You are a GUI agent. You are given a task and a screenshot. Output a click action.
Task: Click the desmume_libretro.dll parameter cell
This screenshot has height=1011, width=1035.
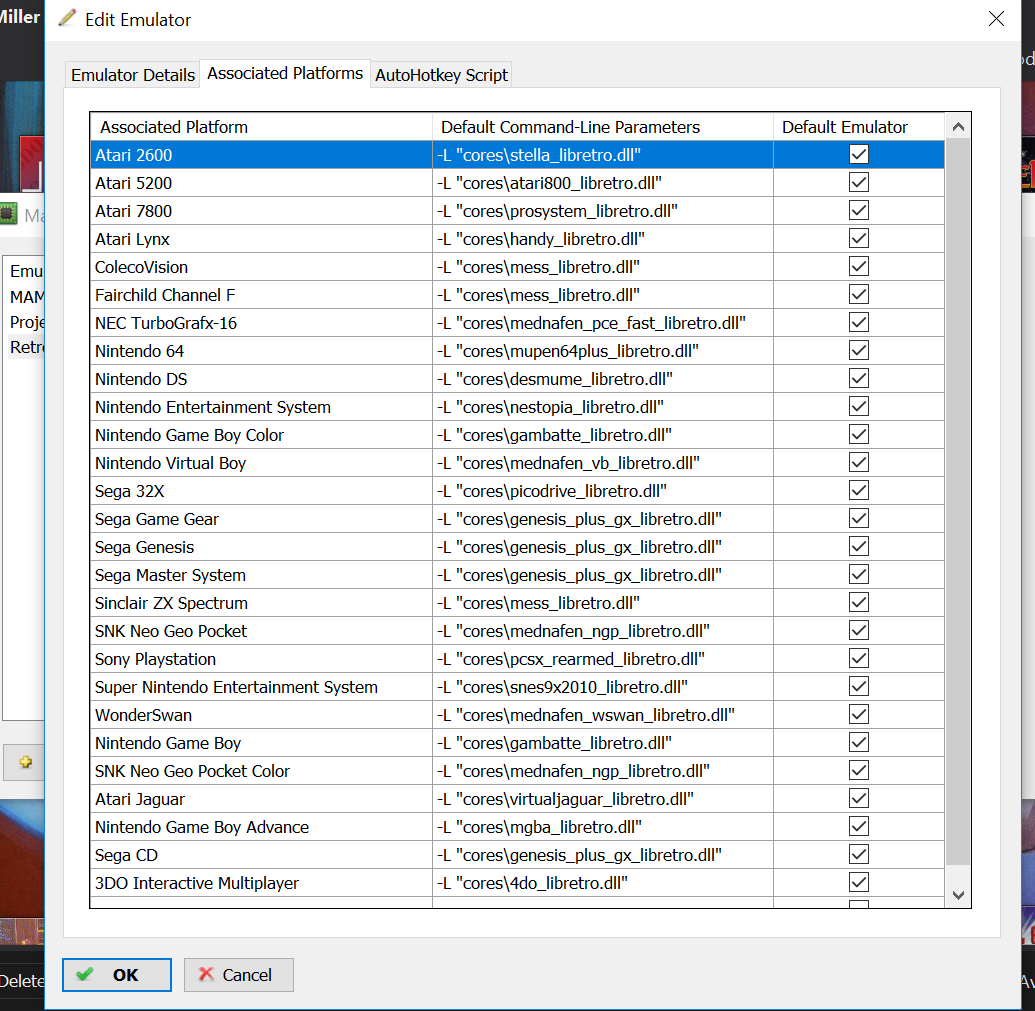tap(603, 379)
